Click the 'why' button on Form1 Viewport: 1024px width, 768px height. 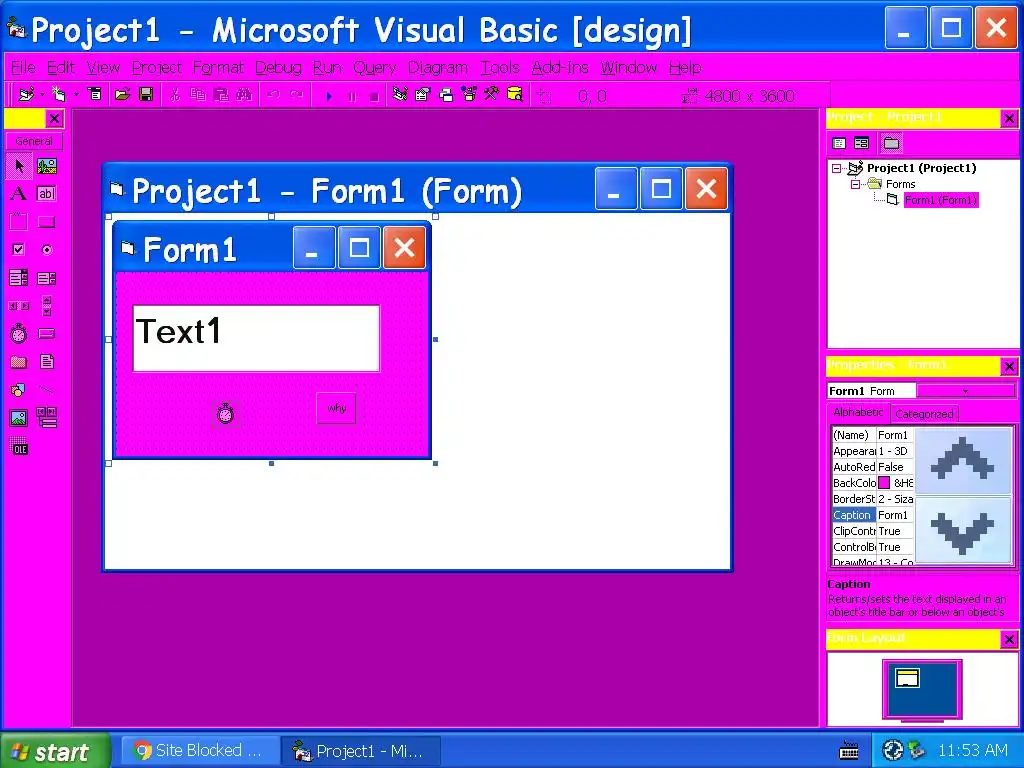coord(336,408)
